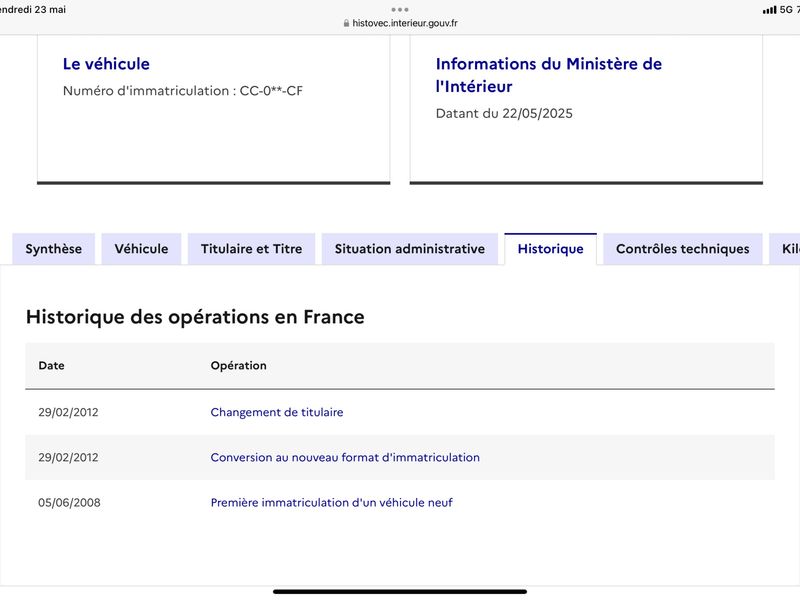Open the Synthèse tab

tap(54, 249)
